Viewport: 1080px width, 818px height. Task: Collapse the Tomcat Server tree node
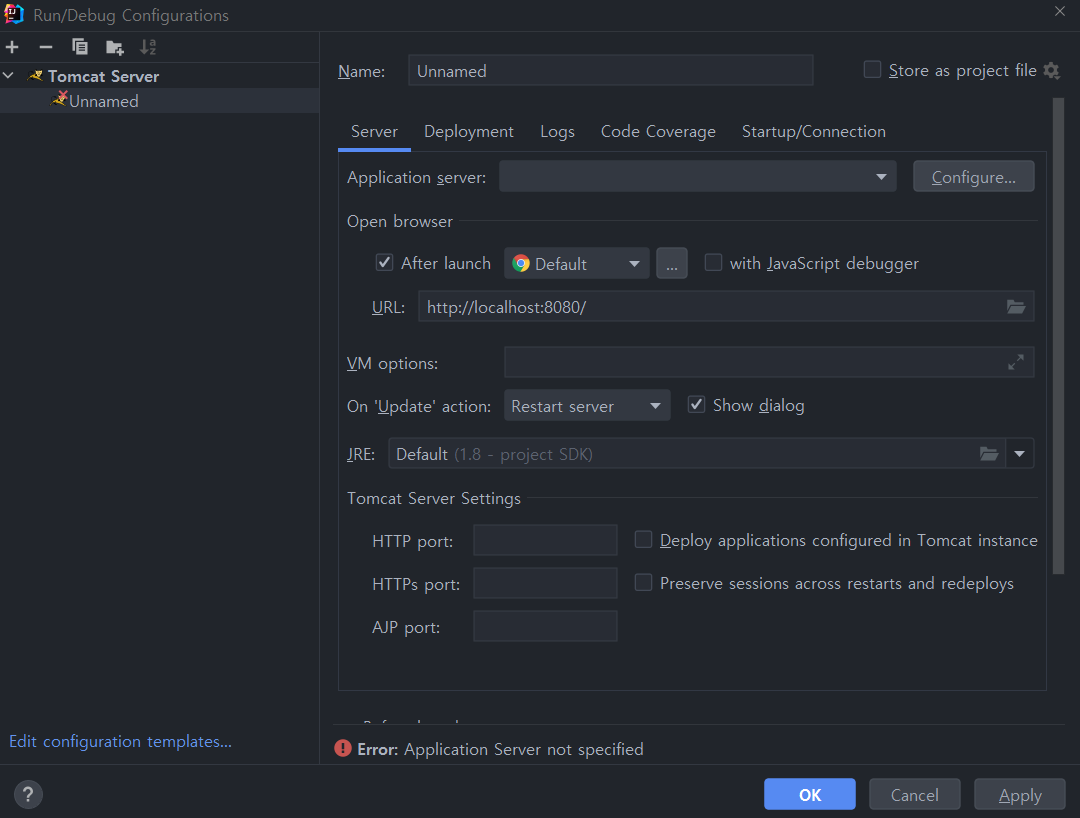[9, 76]
